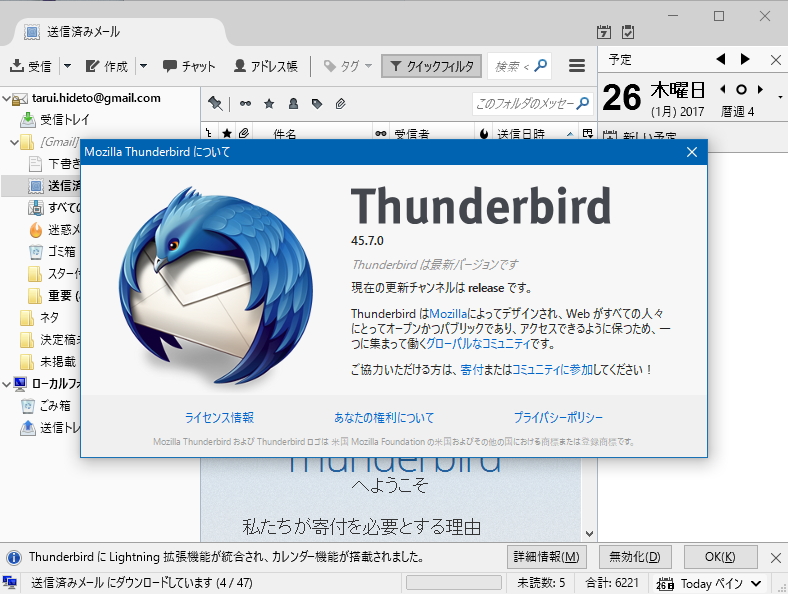
Task: Open the プライバシーポリシー link
Action: [558, 418]
